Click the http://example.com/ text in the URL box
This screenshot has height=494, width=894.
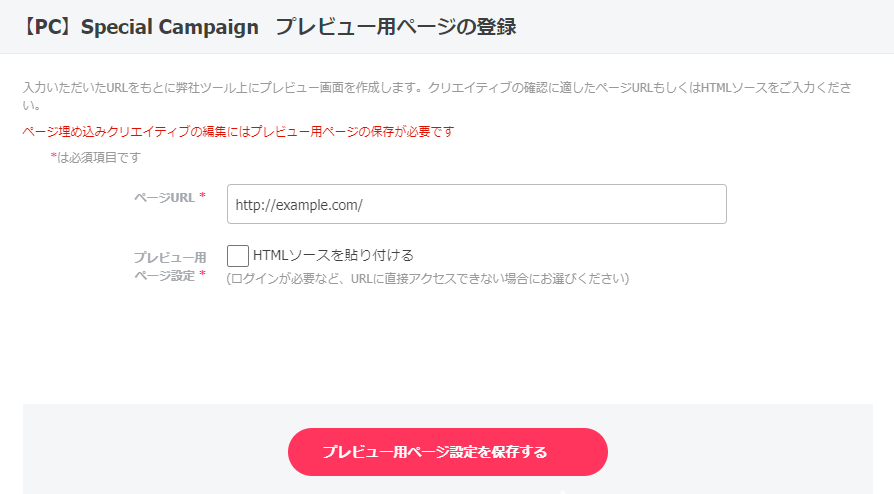click(x=298, y=205)
